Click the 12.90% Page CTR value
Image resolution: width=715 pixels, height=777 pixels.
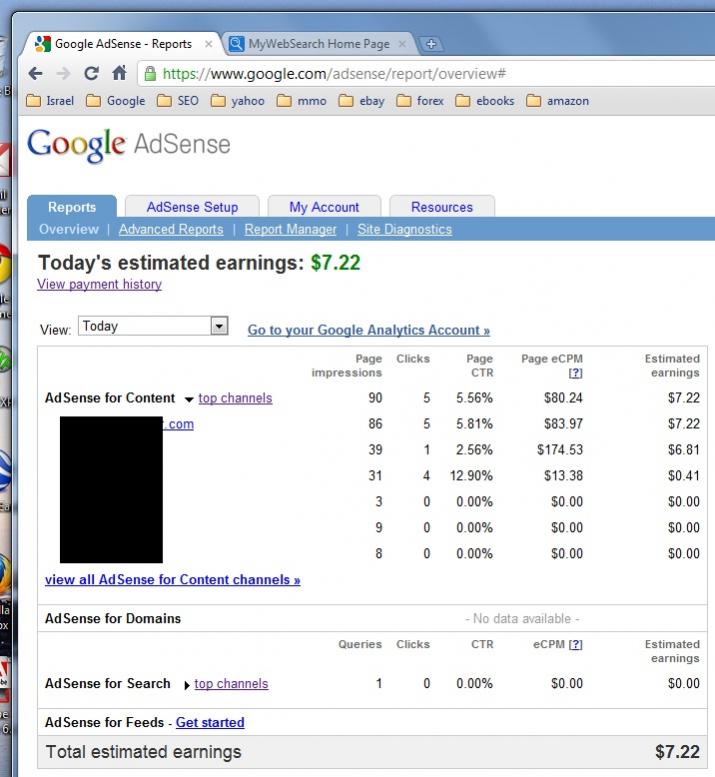click(x=471, y=476)
